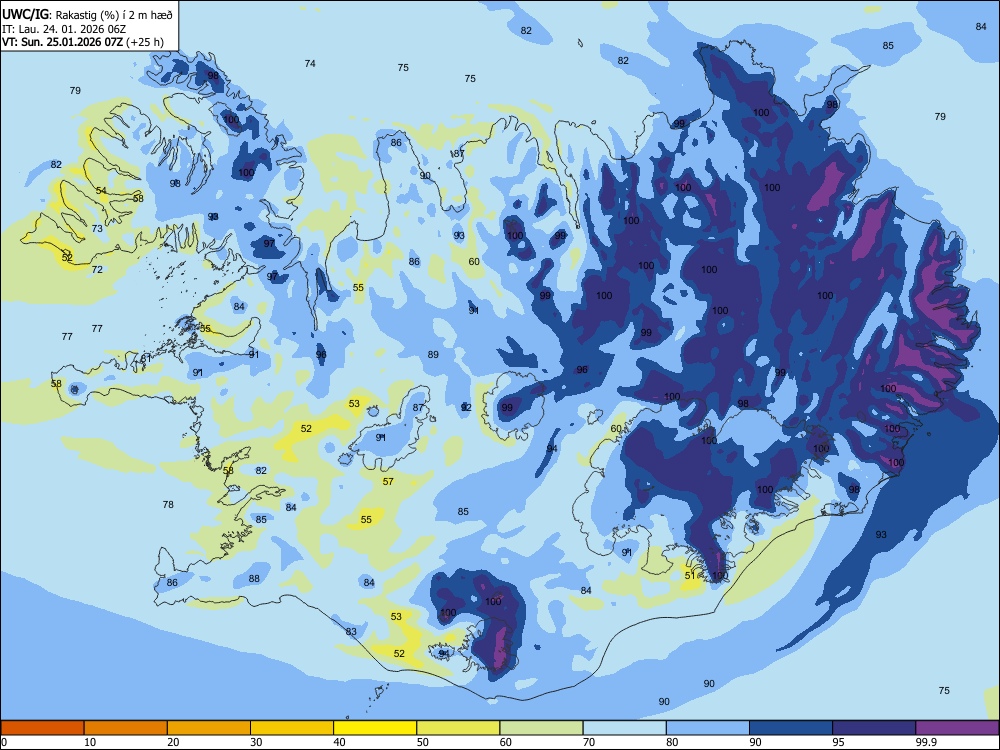Click the map value '54'
Screen dimensions: 1000x750
[x=101, y=191]
